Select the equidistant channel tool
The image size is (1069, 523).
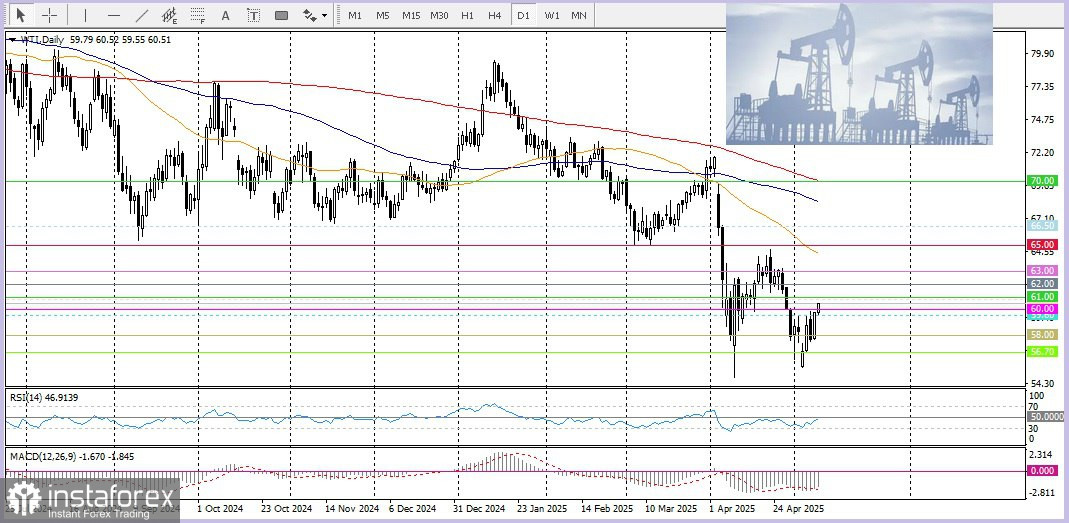coord(170,14)
